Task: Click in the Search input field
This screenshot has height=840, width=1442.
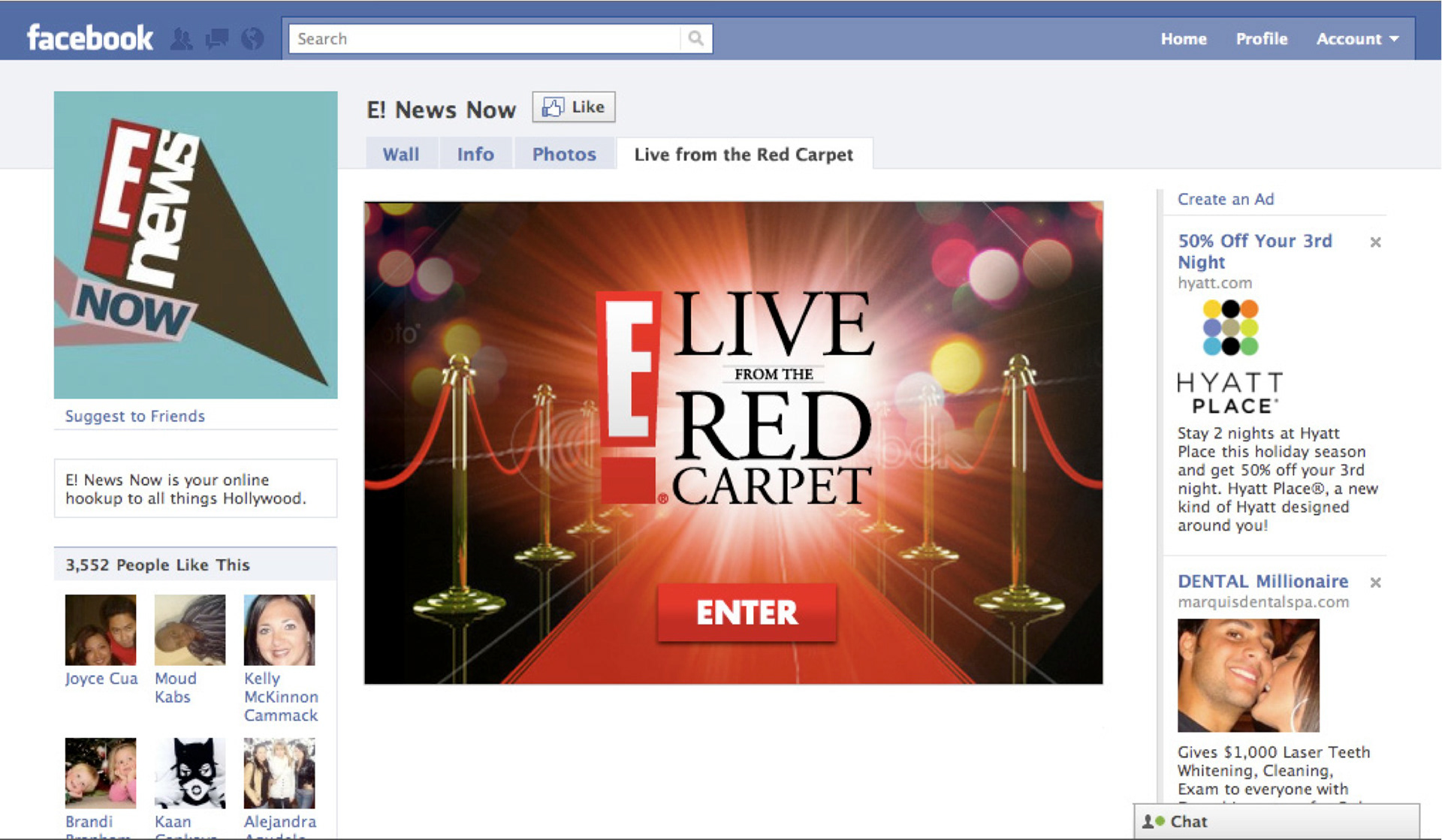Action: tap(484, 39)
